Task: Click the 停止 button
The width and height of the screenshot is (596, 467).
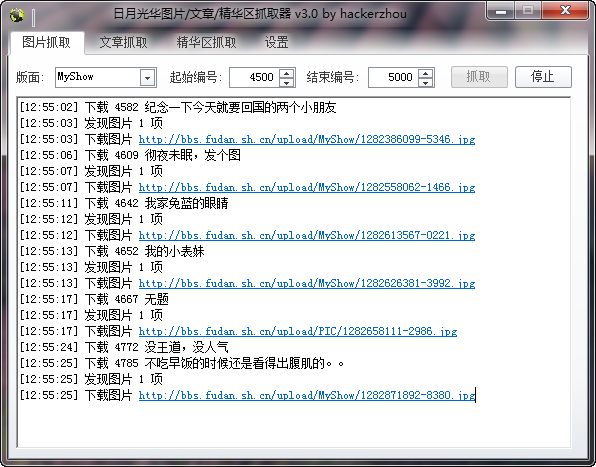Action: point(543,77)
